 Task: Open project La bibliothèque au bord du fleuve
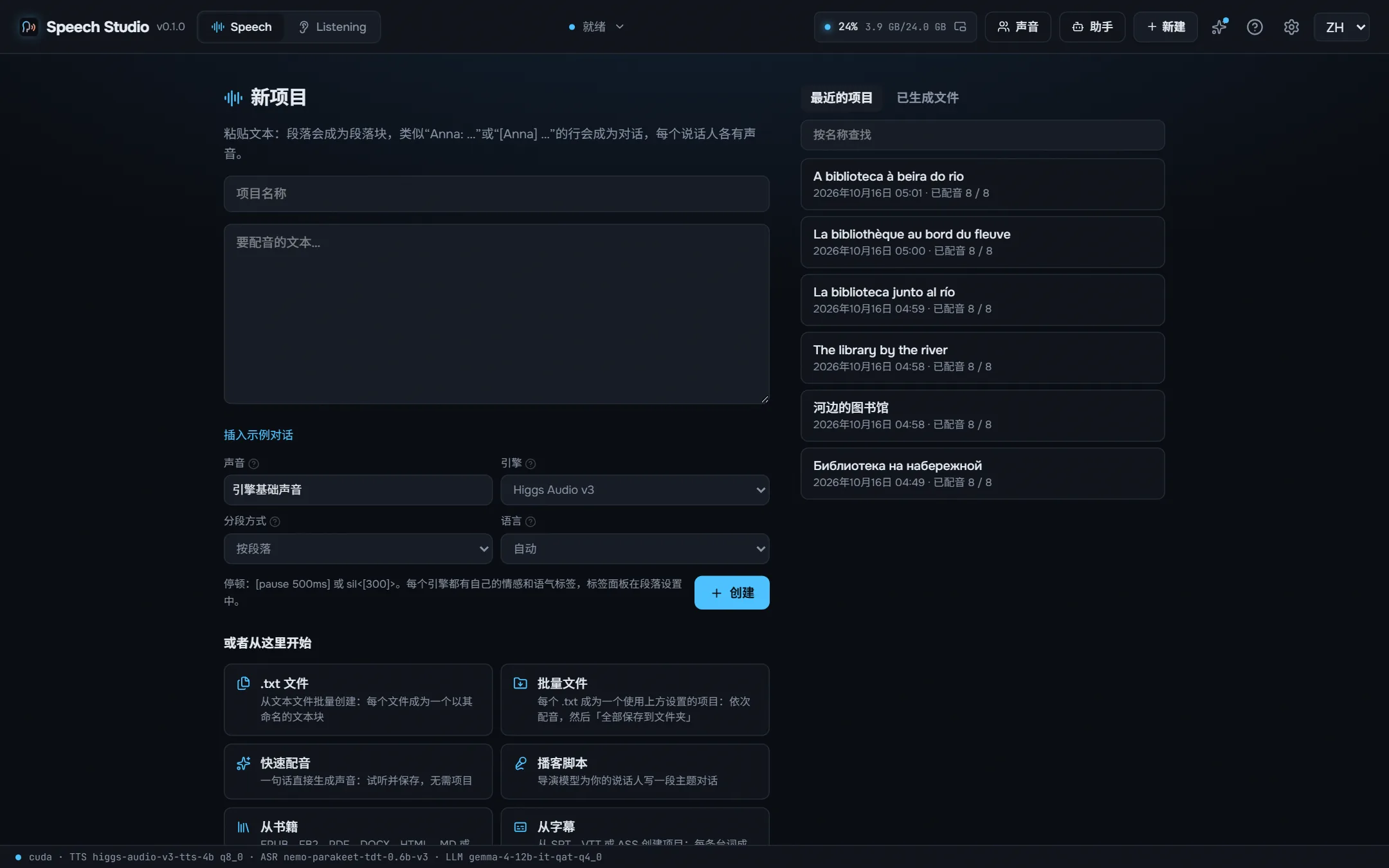[x=983, y=242]
